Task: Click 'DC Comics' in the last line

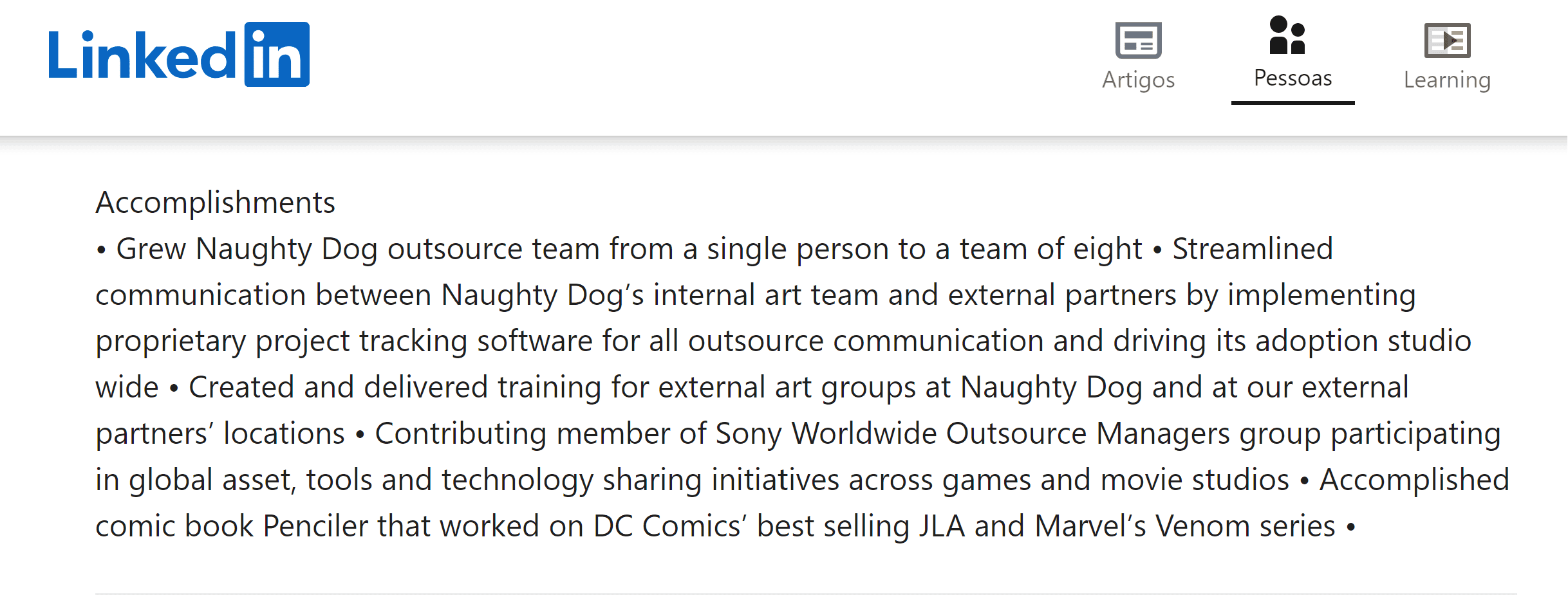Action: click(x=670, y=526)
